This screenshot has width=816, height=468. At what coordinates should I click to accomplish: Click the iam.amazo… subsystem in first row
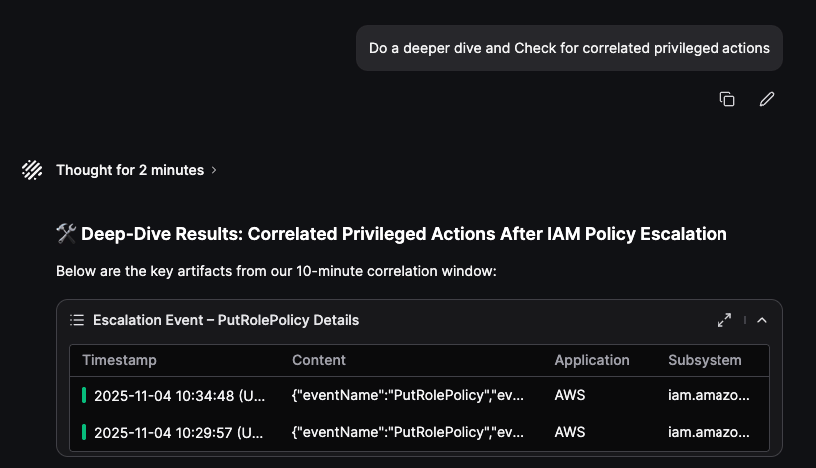(708, 395)
